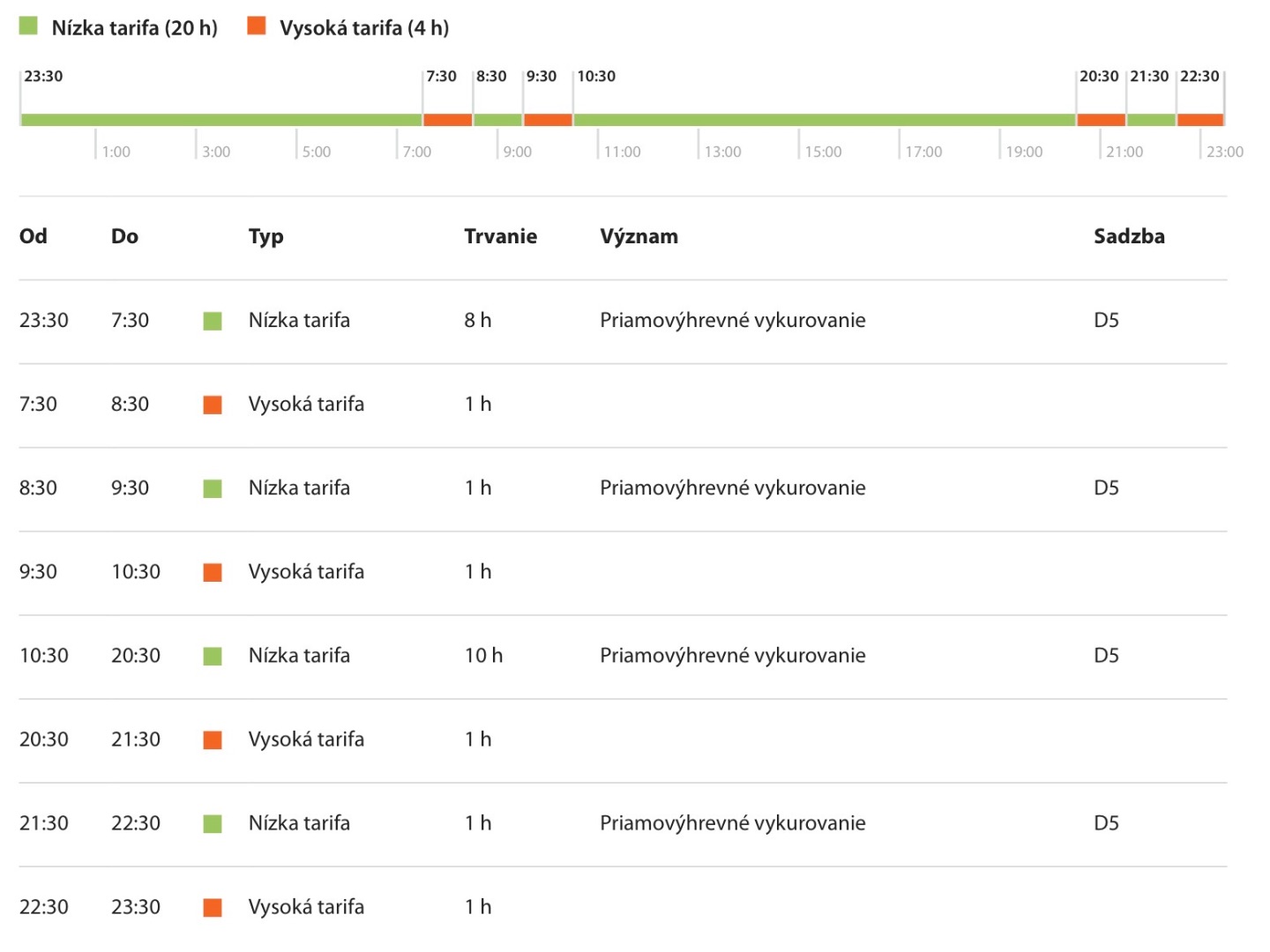1270x952 pixels.
Task: Click the orange square in the 7:30–8:30 row
Action: click(x=213, y=405)
